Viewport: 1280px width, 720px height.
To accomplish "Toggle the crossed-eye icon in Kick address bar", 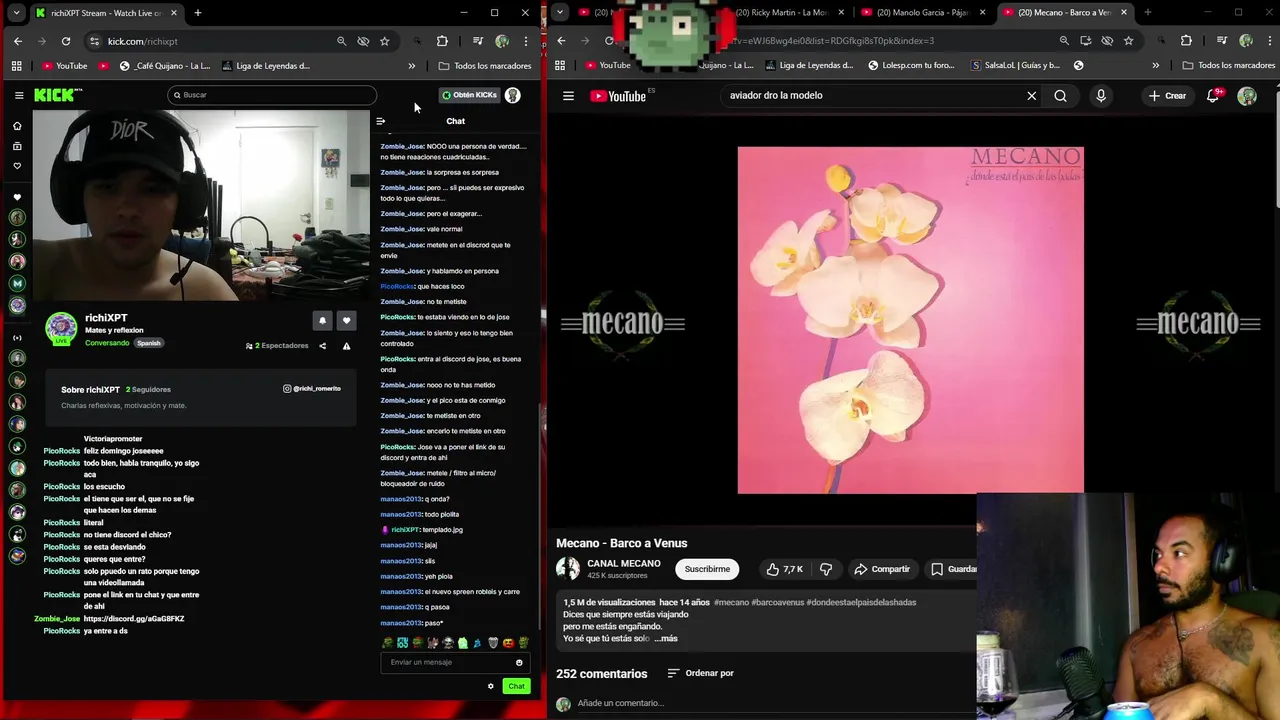I will 363,41.
